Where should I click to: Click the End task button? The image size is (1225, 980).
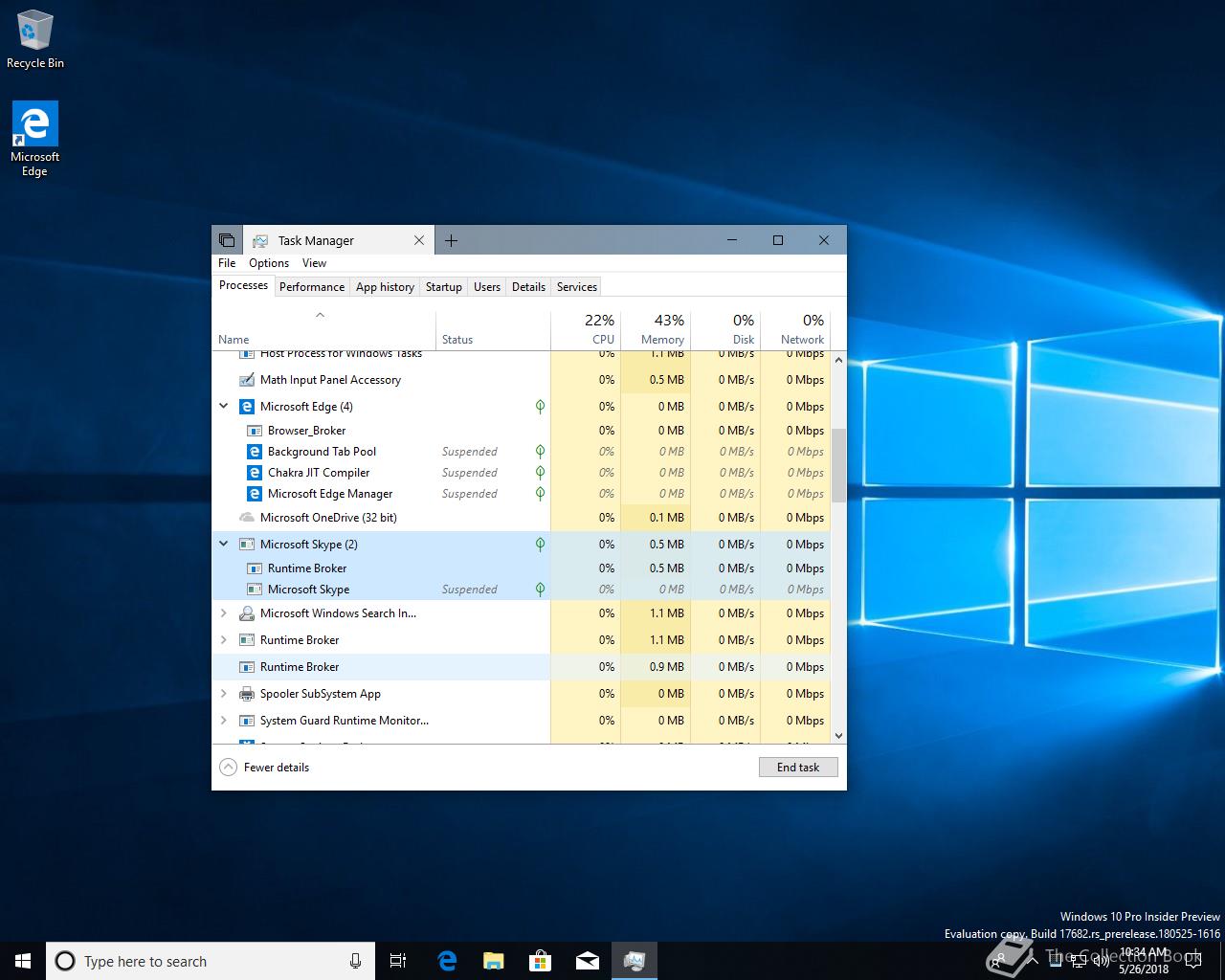(798, 768)
